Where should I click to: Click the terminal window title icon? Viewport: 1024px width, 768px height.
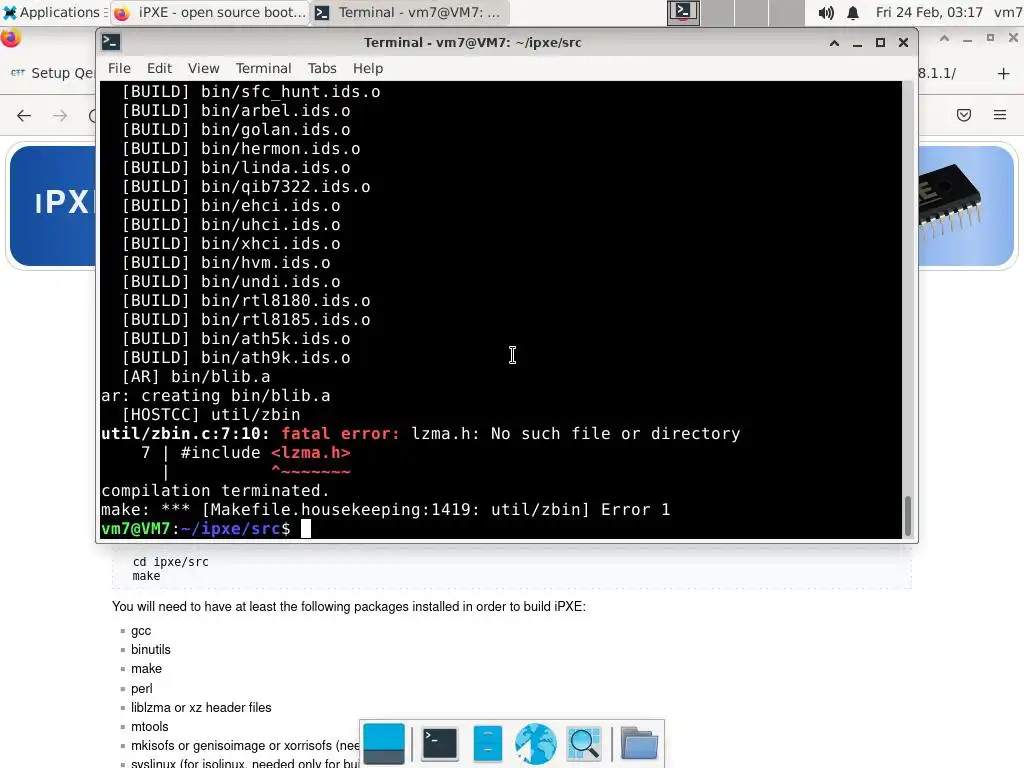(x=110, y=42)
